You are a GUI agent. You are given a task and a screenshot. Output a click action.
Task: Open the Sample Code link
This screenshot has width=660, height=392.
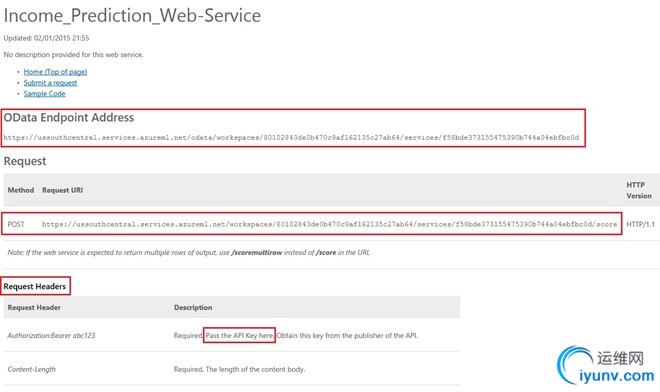(x=44, y=94)
